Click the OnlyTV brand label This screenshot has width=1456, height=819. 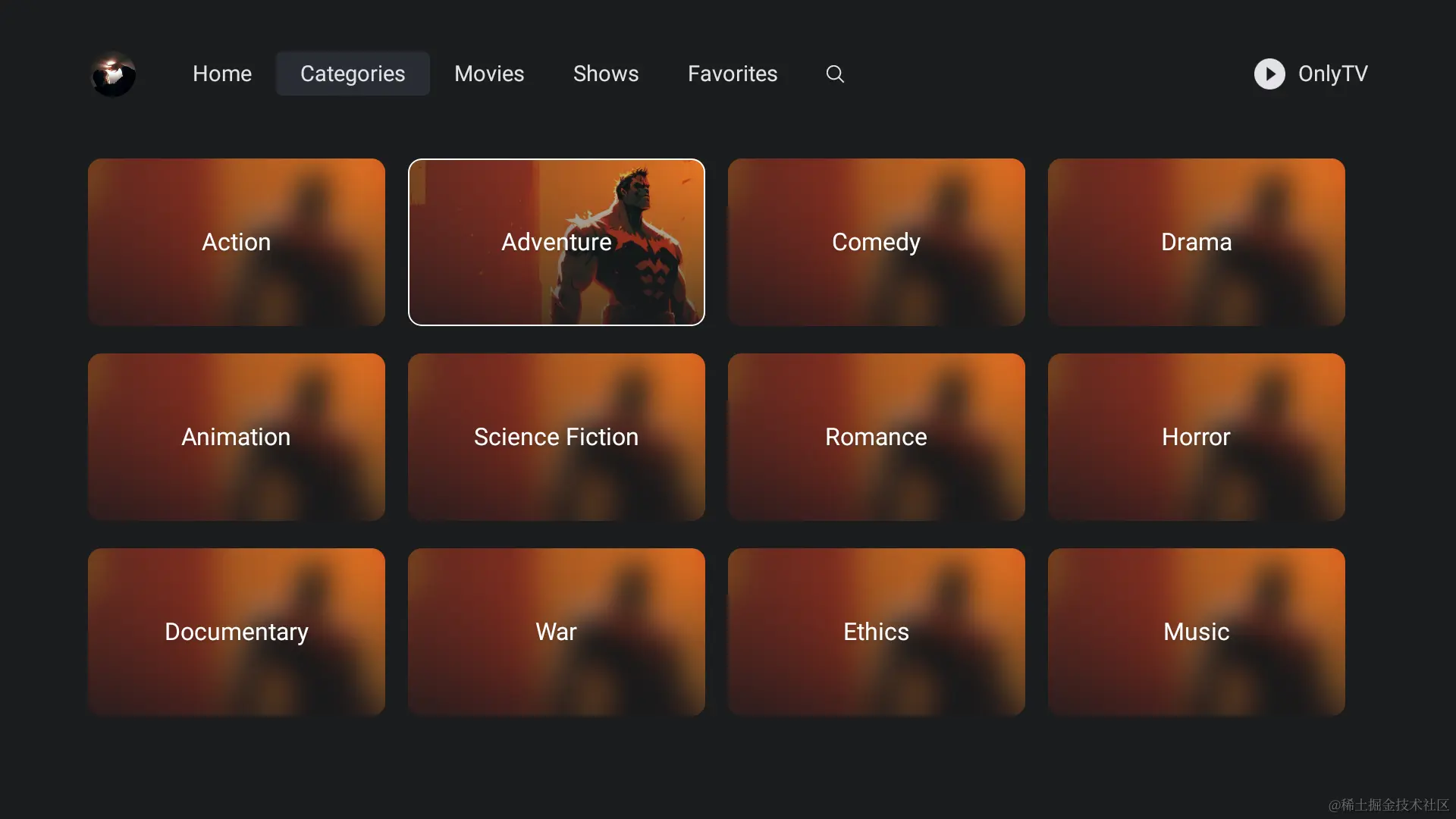1333,74
